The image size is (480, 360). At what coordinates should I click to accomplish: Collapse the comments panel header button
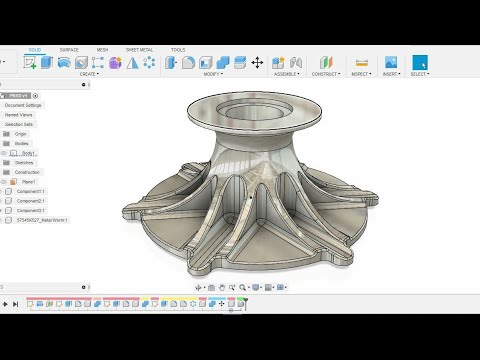(84, 287)
